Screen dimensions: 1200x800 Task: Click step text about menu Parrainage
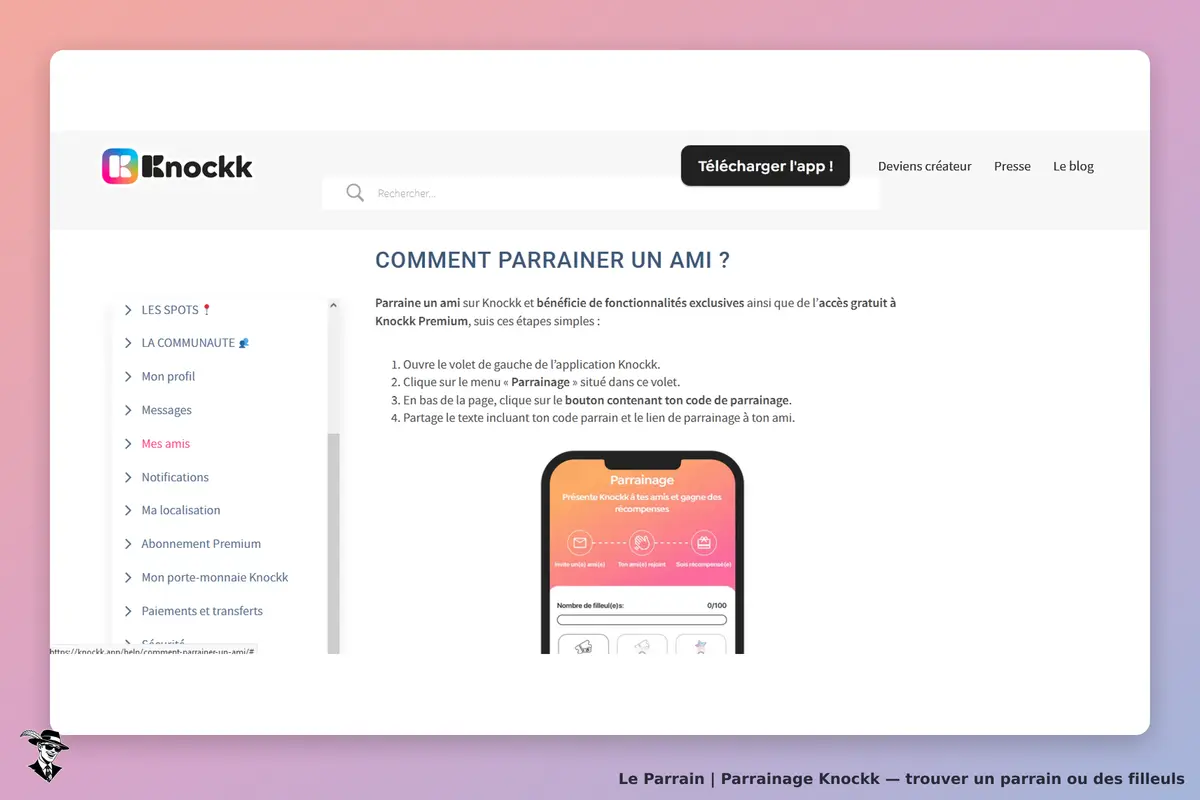tap(541, 382)
